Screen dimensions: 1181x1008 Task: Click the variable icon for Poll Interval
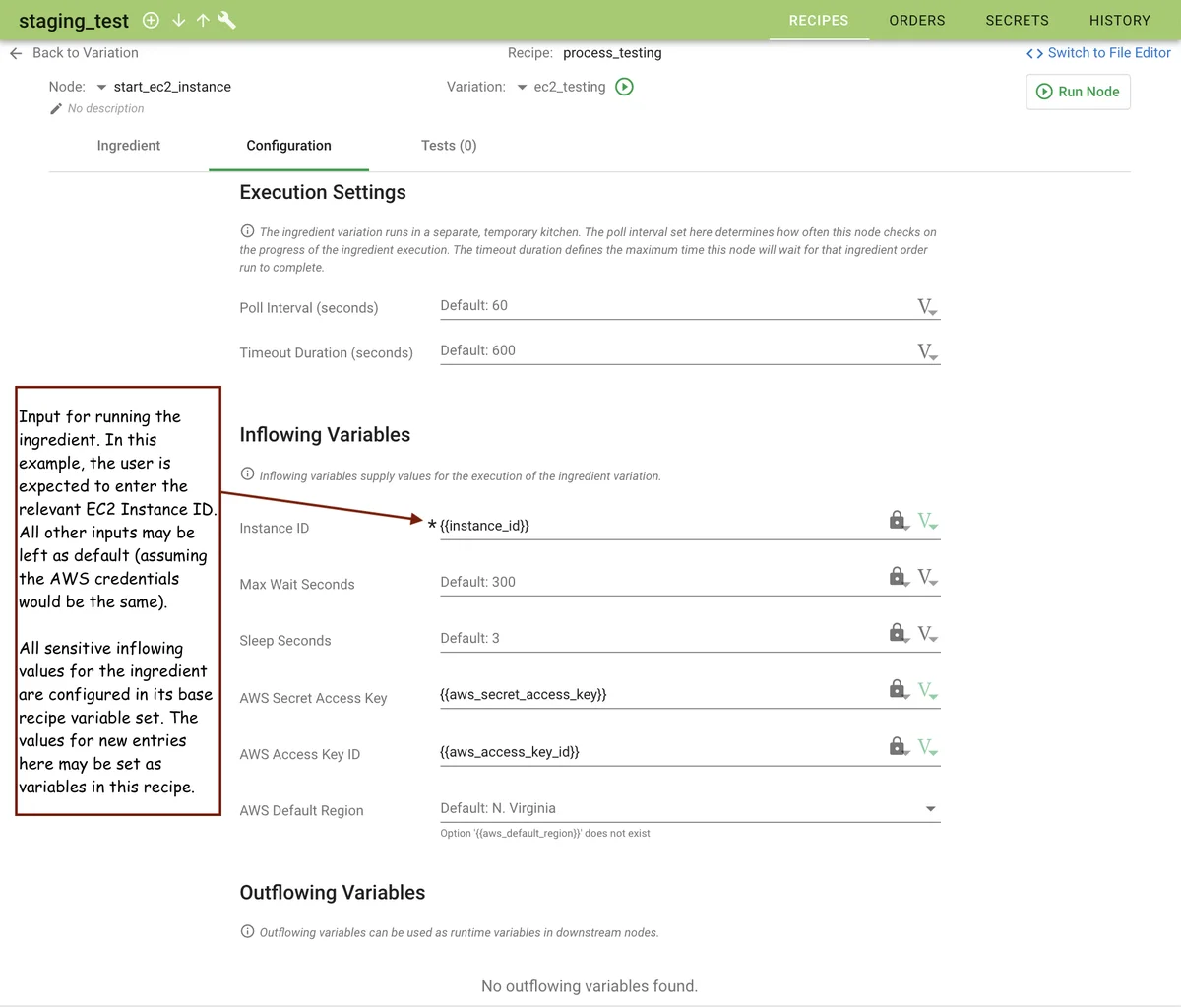pyautogui.click(x=926, y=307)
